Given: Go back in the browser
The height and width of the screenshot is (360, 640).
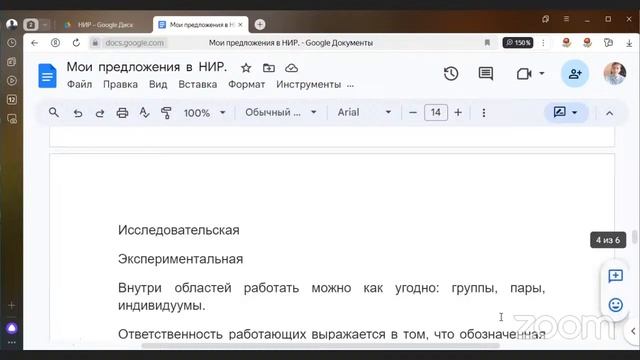Looking at the screenshot, I should (34, 43).
